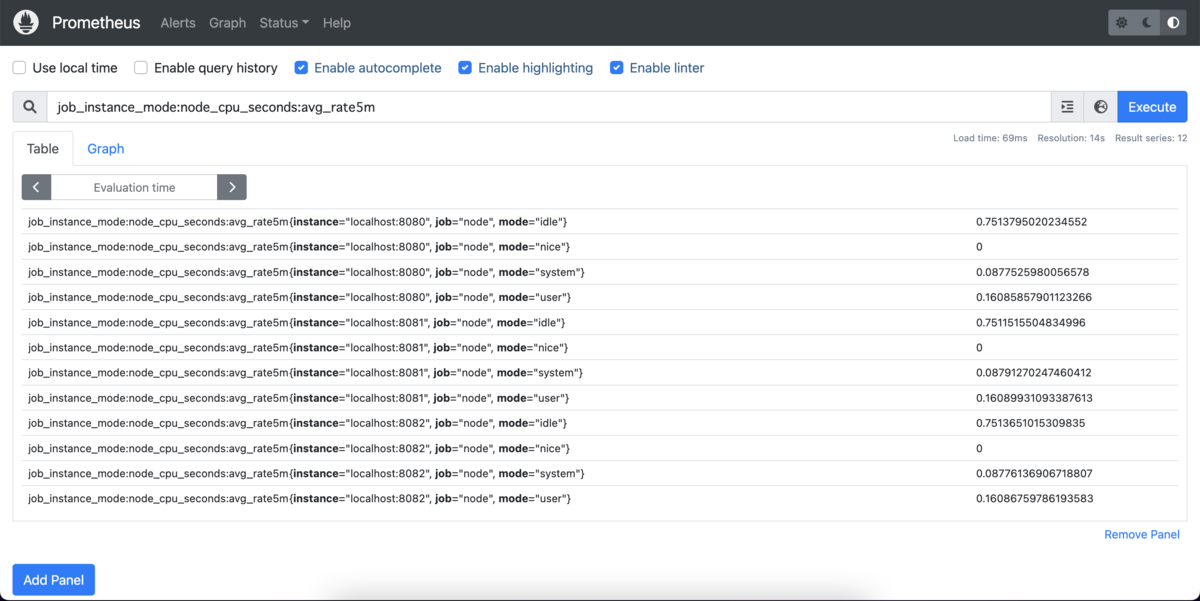Select localhost:8082 mode user series row

click(x=600, y=498)
